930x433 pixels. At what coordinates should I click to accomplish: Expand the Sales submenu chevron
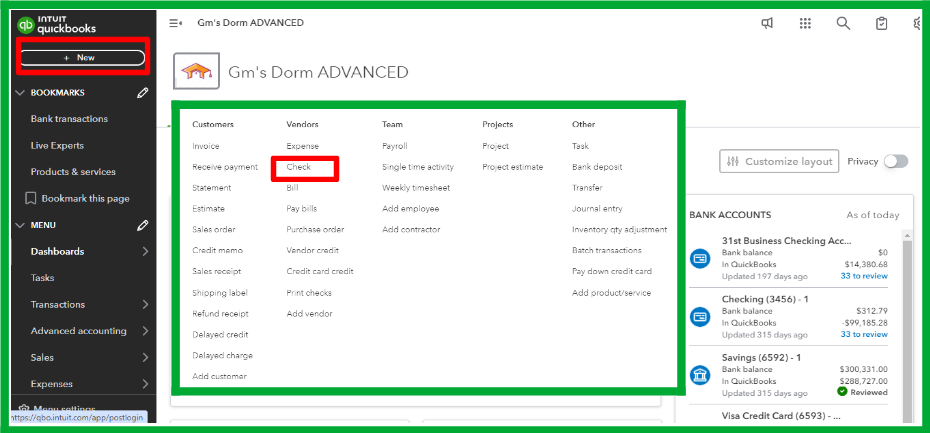tap(145, 358)
